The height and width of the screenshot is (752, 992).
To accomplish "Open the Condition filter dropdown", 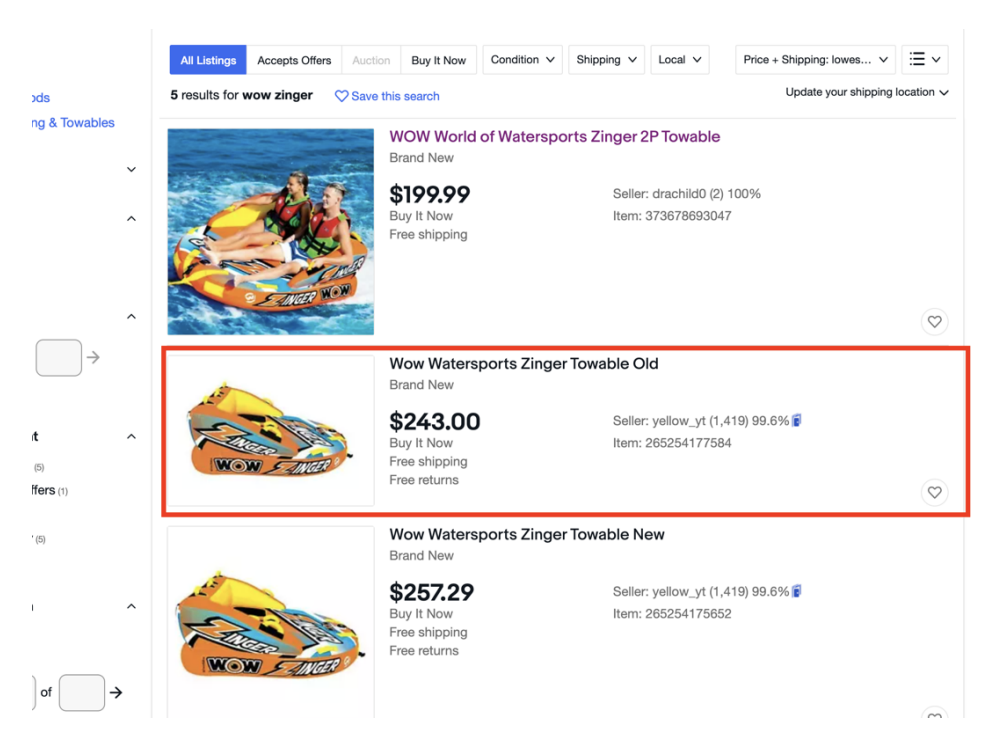I will pyautogui.click(x=522, y=60).
